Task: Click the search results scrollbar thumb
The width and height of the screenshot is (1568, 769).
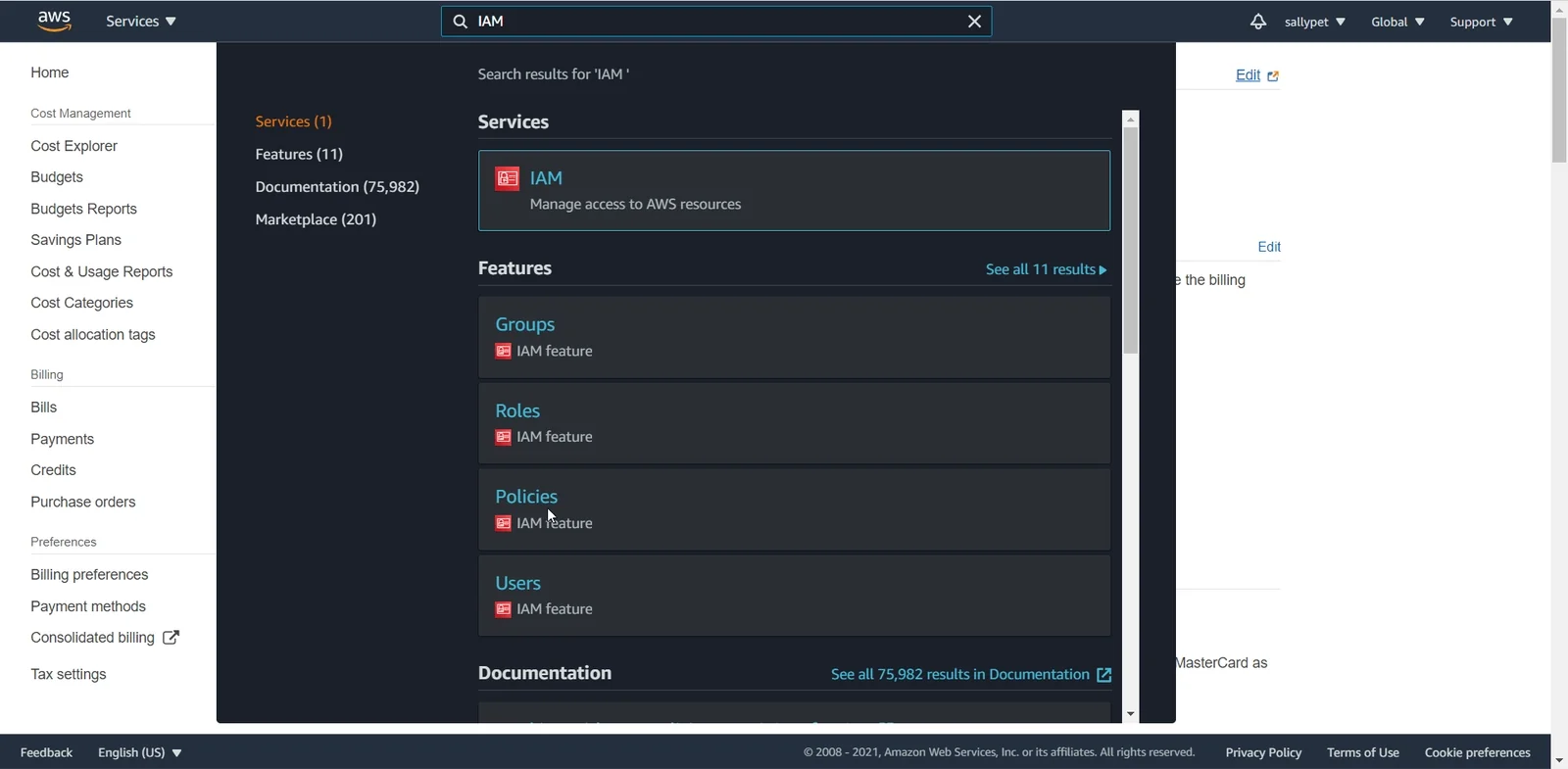Action: point(1131,241)
